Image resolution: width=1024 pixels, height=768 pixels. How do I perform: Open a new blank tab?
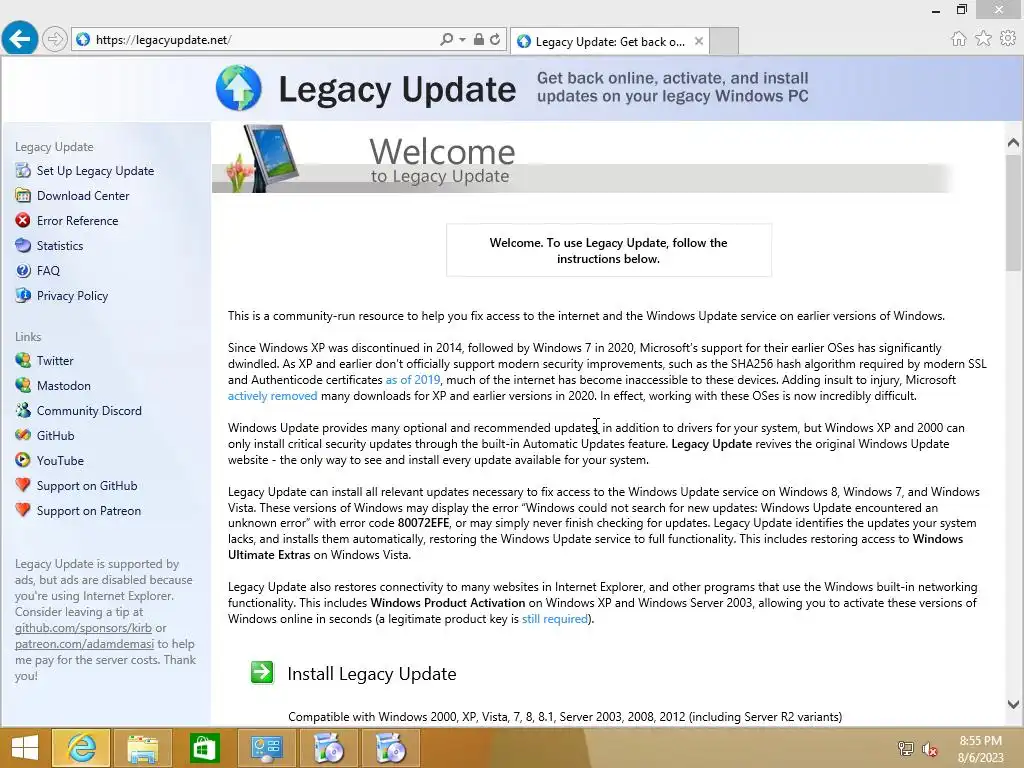click(x=724, y=41)
